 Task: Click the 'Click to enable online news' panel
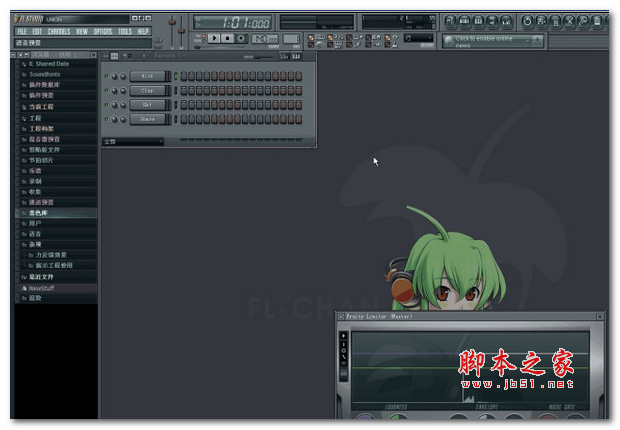click(493, 41)
